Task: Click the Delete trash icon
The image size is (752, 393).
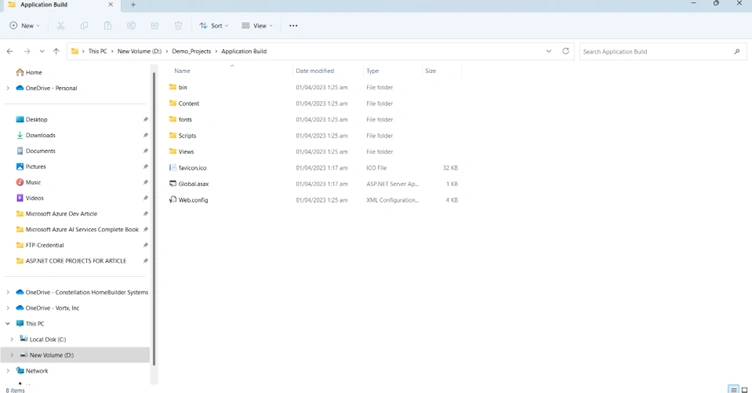Action: click(178, 26)
